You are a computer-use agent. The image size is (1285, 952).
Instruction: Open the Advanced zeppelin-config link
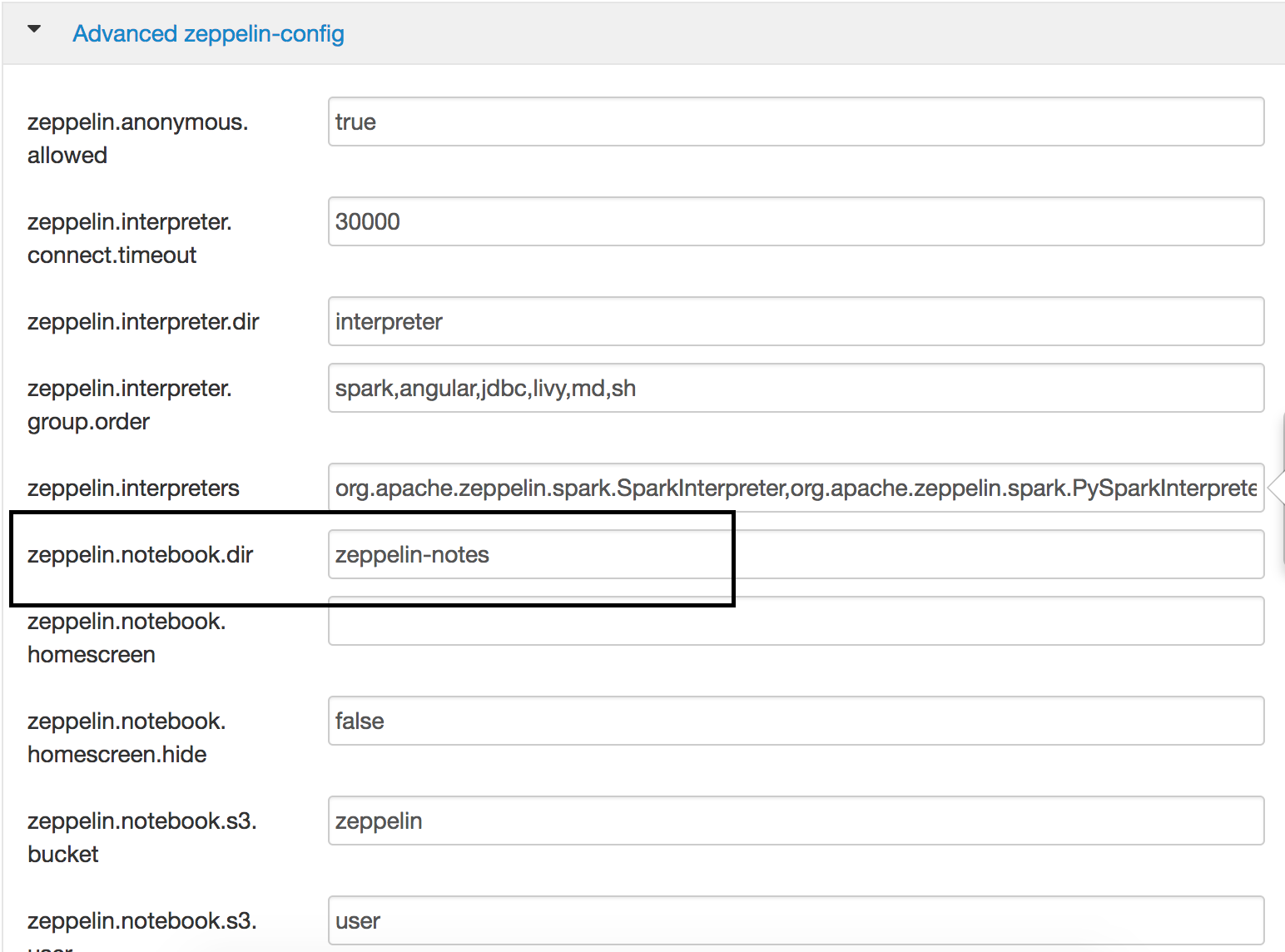coord(208,33)
